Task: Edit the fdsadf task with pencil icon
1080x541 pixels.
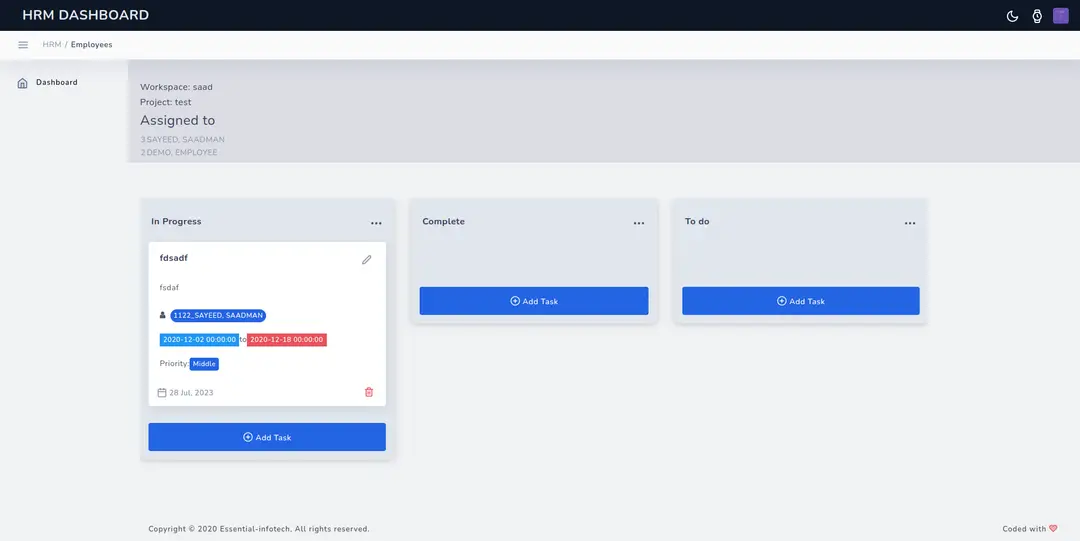Action: (x=366, y=260)
